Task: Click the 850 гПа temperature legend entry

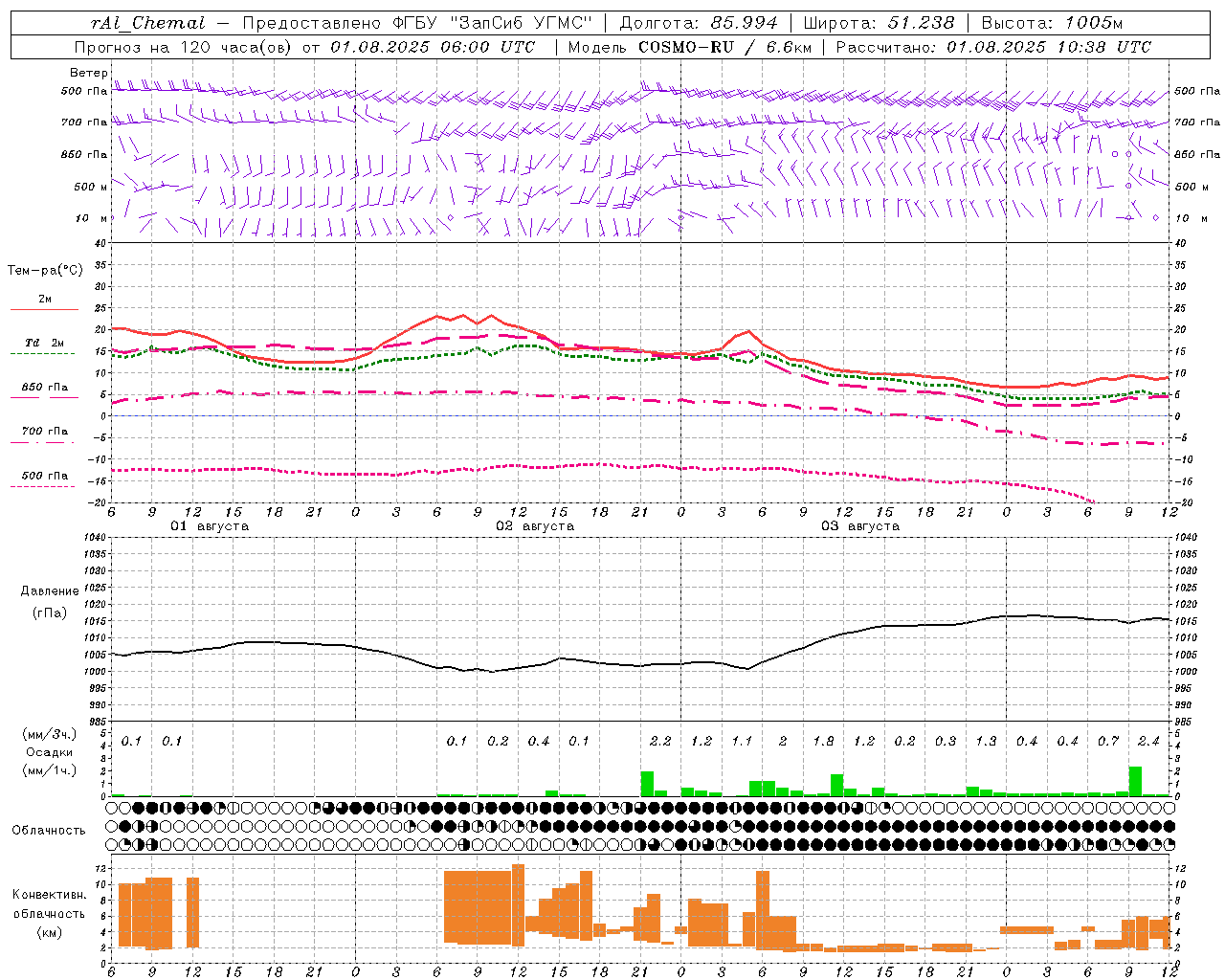Action: (44, 388)
